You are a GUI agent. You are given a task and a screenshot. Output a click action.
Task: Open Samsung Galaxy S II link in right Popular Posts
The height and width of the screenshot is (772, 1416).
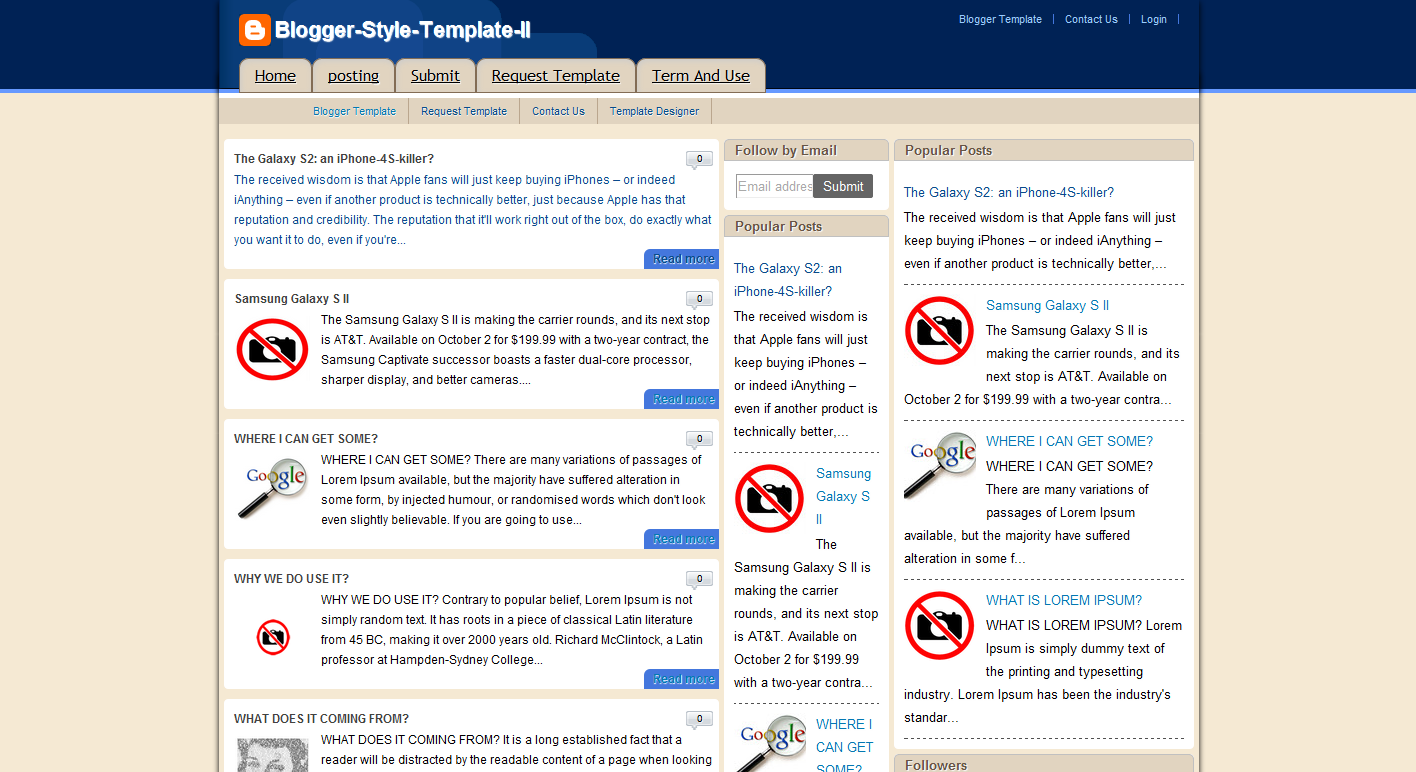coord(1047,305)
